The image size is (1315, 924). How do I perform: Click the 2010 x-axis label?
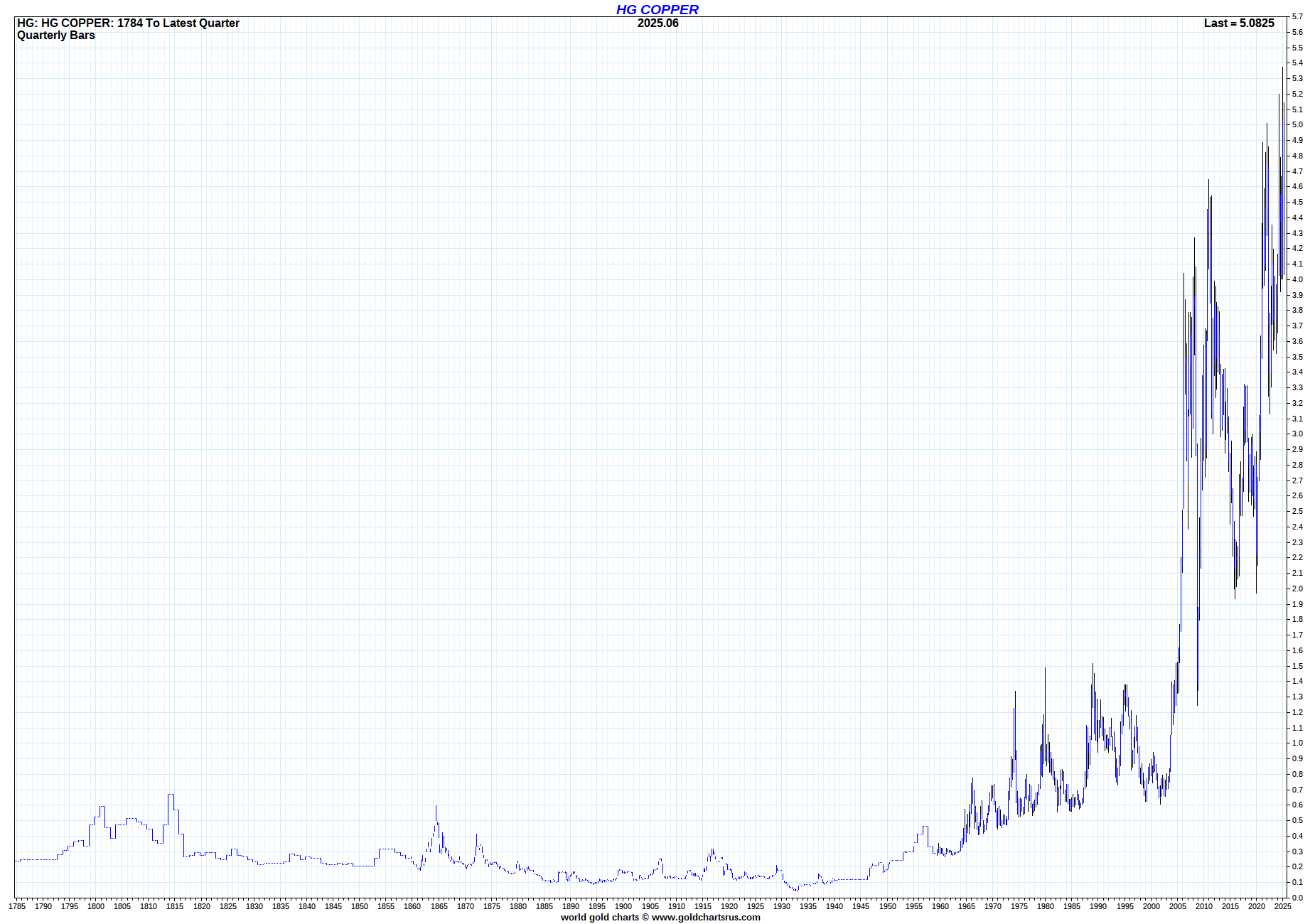pyautogui.click(x=1204, y=906)
